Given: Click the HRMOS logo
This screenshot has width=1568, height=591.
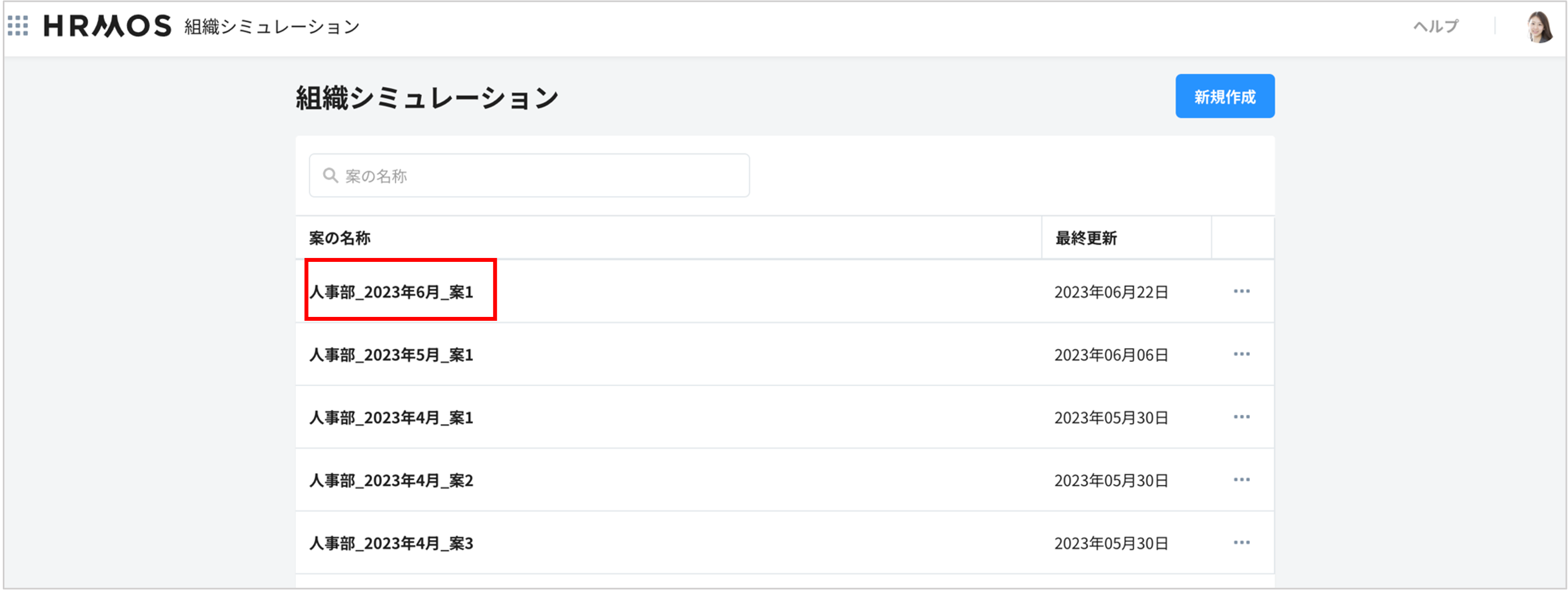Looking at the screenshot, I should pyautogui.click(x=108, y=26).
